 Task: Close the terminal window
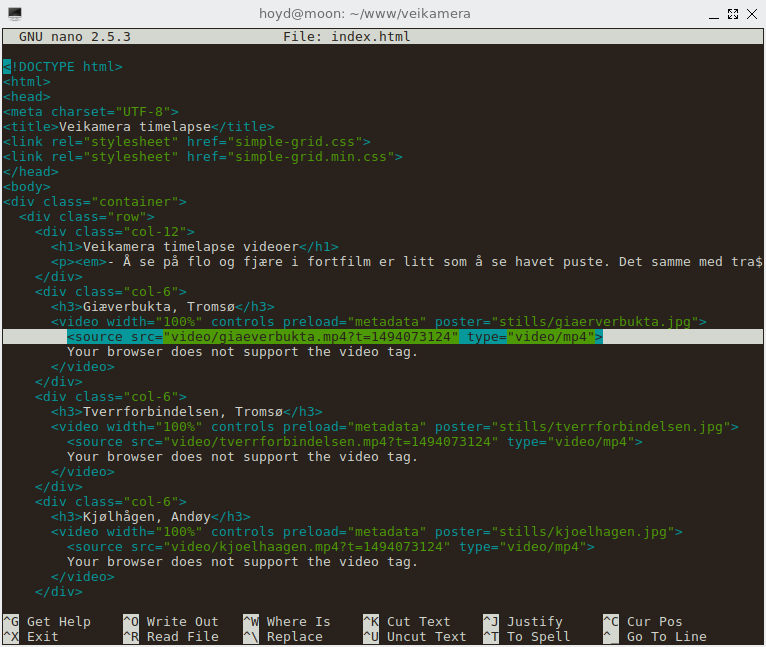point(753,13)
